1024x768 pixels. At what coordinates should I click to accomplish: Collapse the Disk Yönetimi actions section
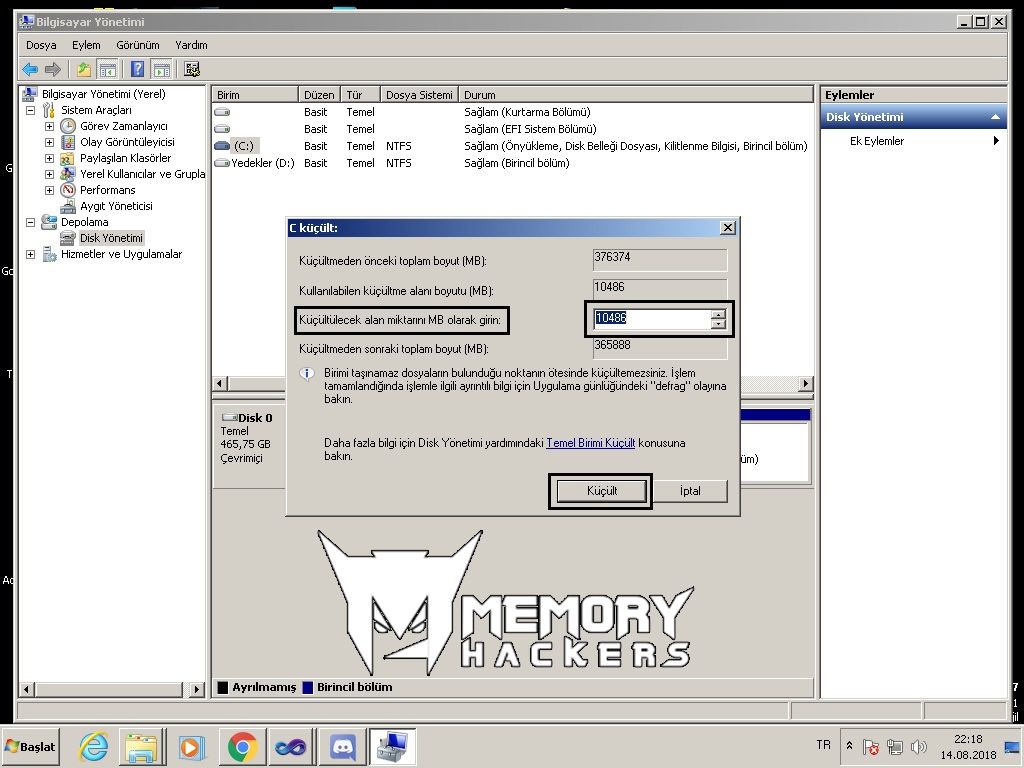coord(995,117)
